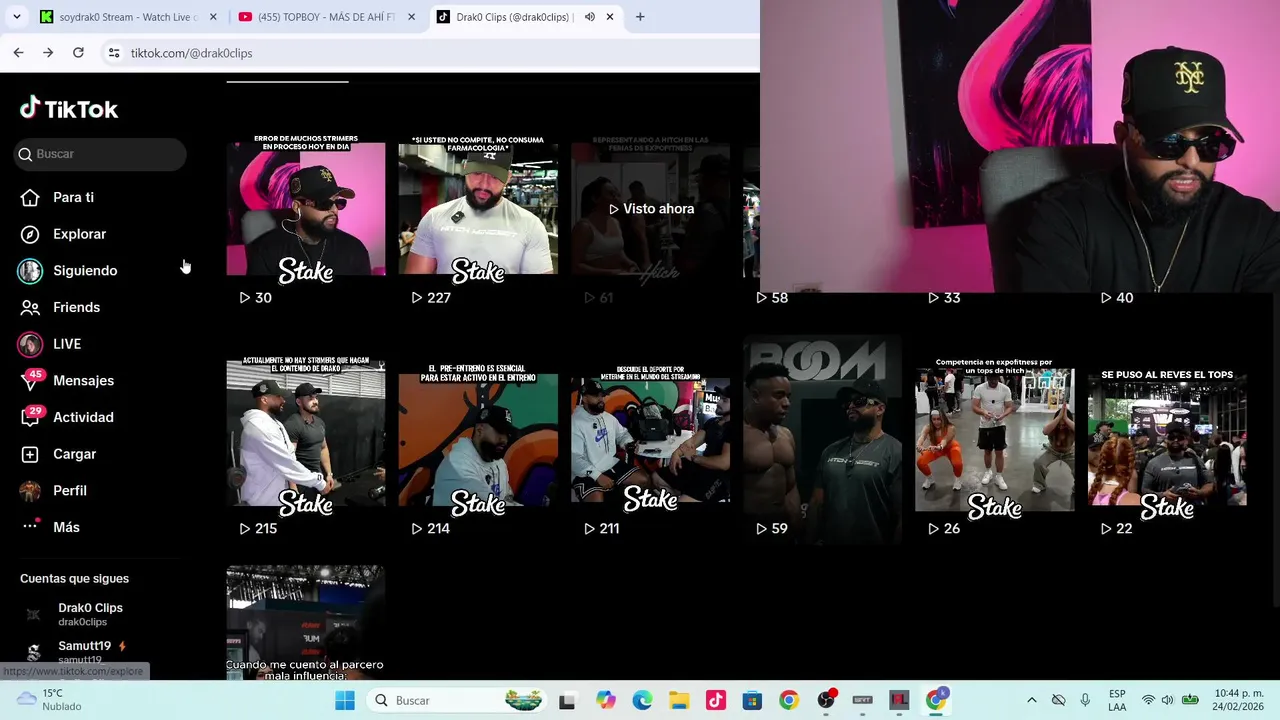Screen dimensions: 1280x720
Task: Open the 'El pre-entreno es esencial' video
Action: (x=478, y=437)
